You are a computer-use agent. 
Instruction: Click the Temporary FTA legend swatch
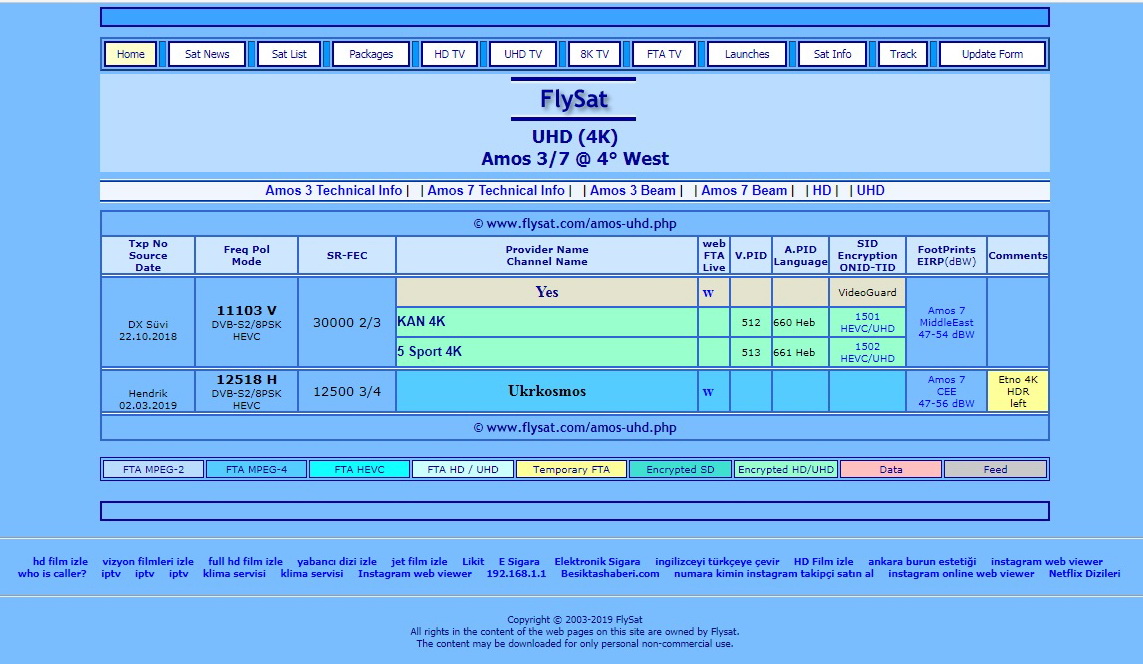point(571,469)
